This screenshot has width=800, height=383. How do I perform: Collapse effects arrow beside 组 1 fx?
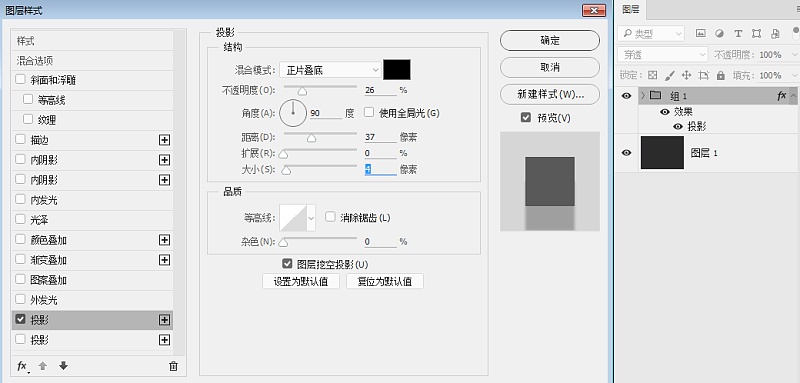point(793,95)
